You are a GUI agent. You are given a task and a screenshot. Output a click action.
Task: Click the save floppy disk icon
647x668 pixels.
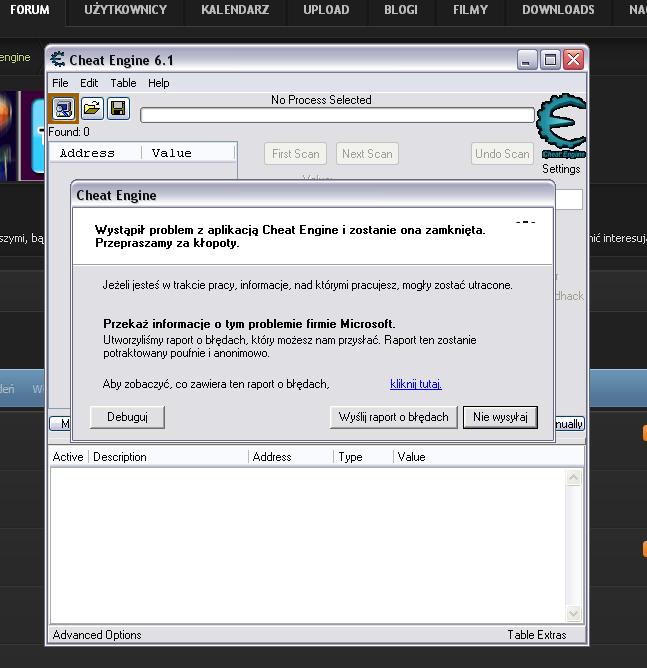coord(118,108)
